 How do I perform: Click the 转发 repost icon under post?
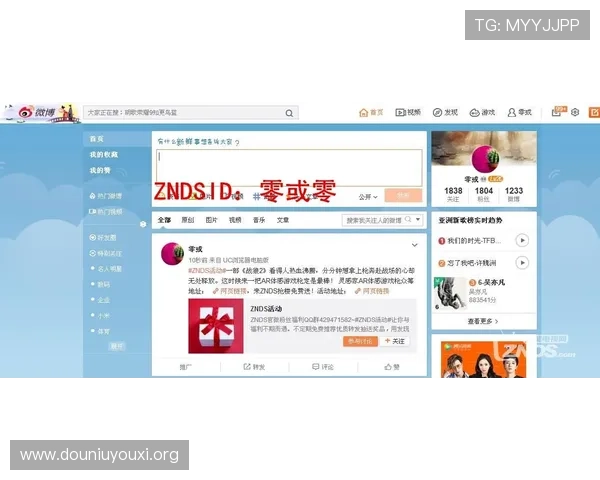[254, 367]
